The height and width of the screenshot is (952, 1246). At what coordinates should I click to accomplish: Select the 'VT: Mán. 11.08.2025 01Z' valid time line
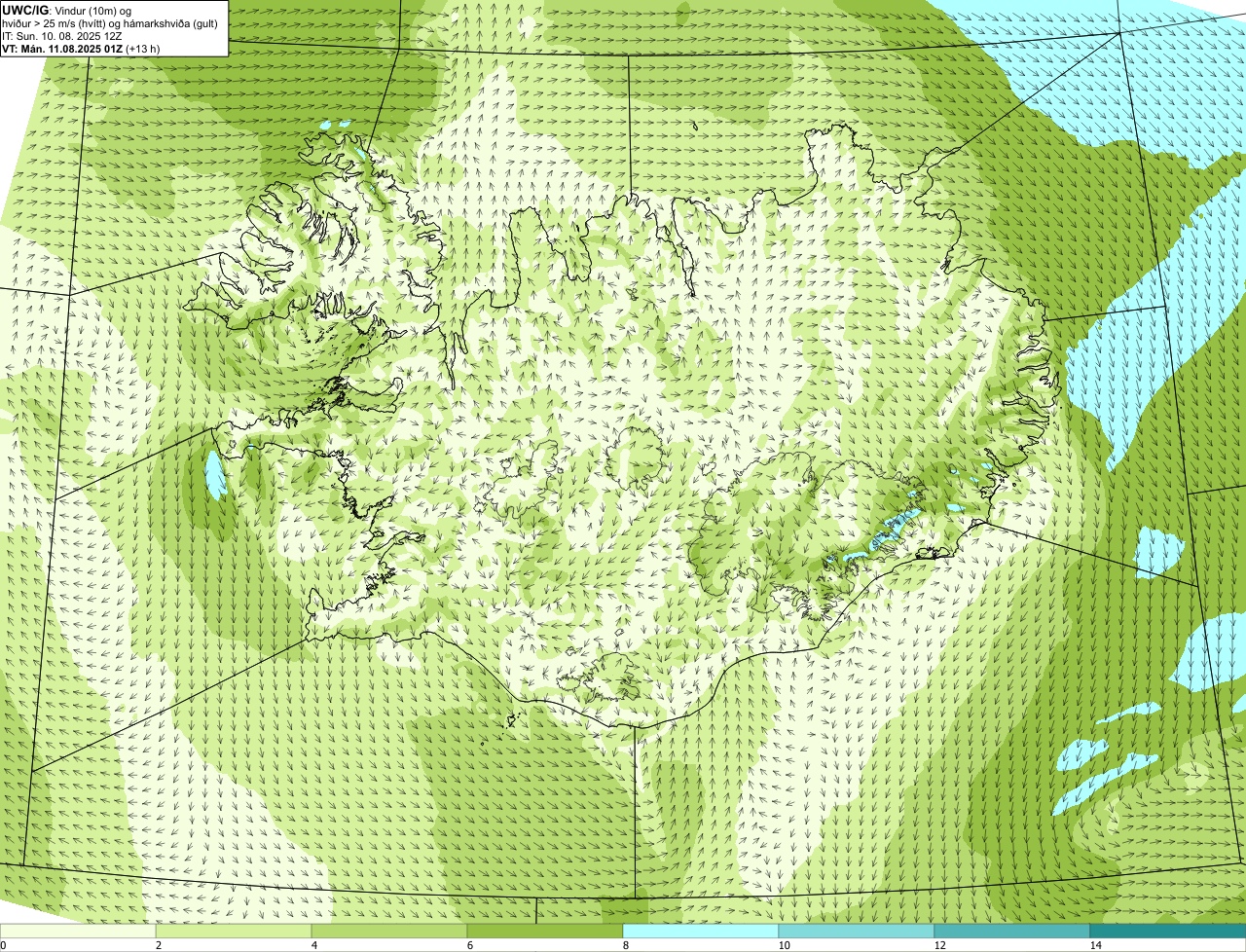pos(62,49)
